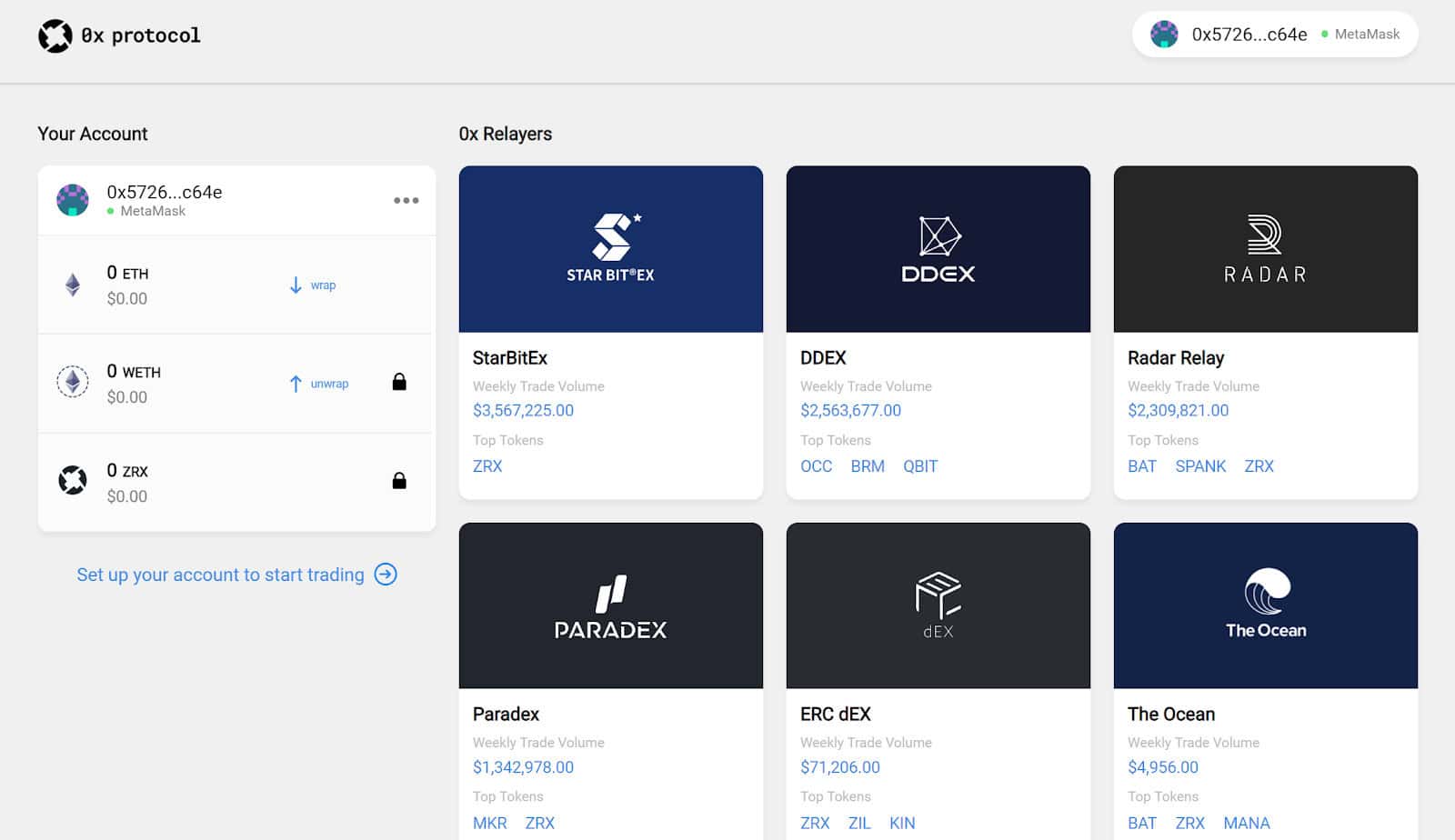Open the wallet address dropdown in header
1455x840 pixels.
pos(1274,35)
